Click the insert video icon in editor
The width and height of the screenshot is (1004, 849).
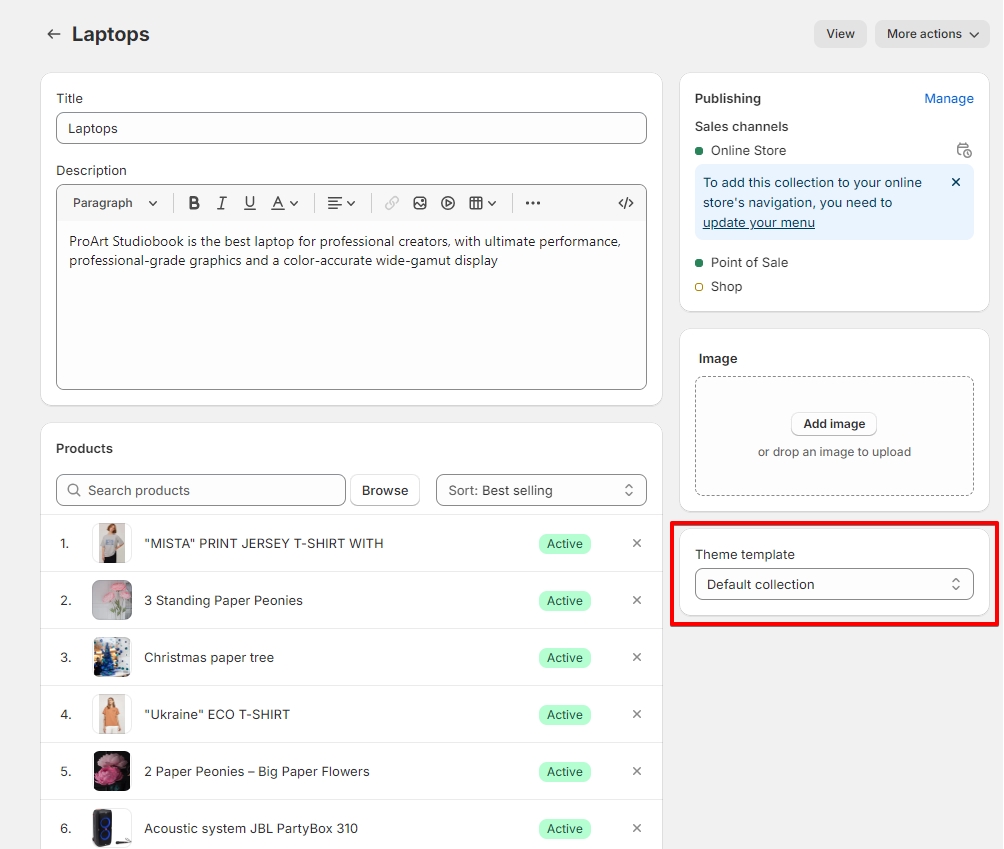[x=448, y=203]
